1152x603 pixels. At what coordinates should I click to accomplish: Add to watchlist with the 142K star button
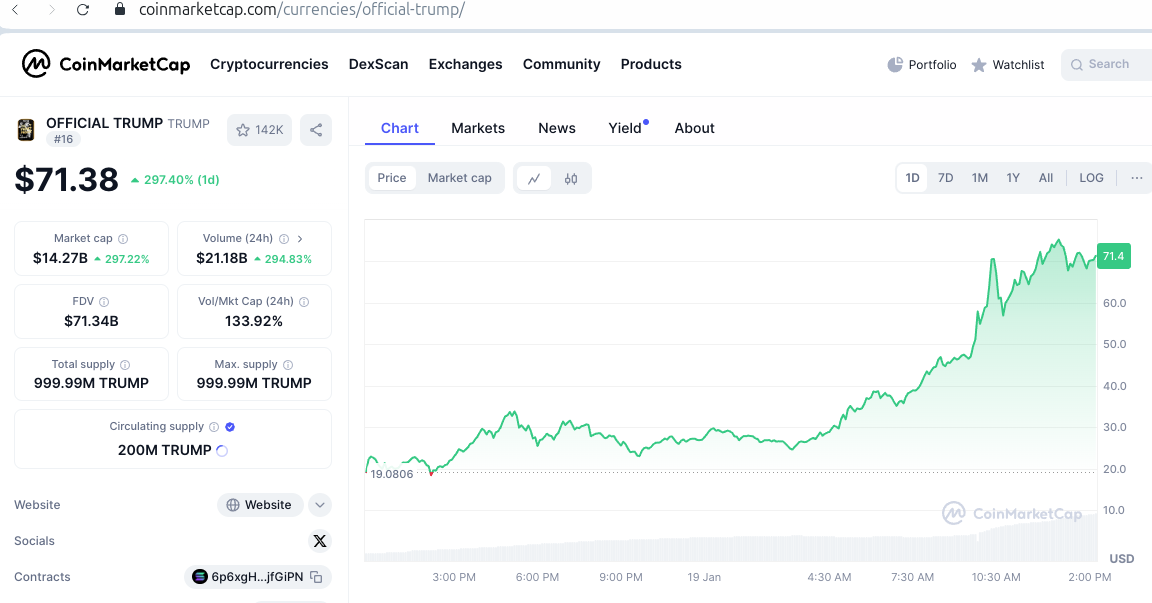pos(259,130)
